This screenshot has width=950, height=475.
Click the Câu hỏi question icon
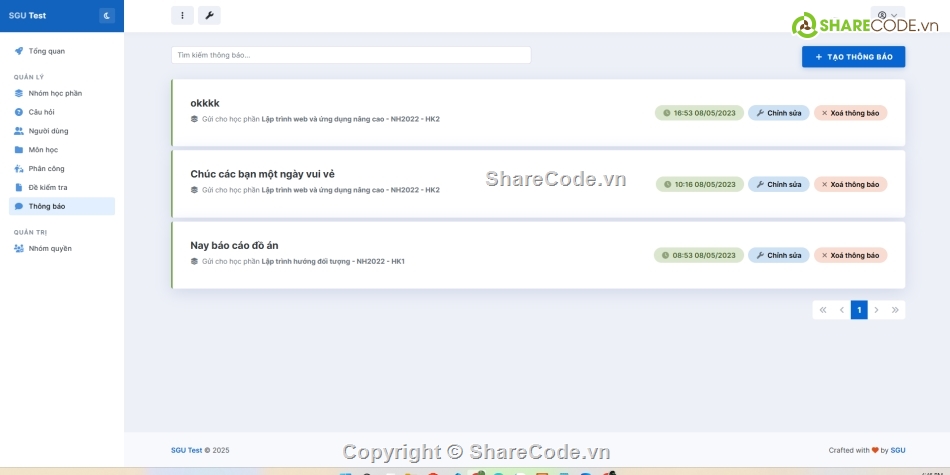click(x=19, y=112)
